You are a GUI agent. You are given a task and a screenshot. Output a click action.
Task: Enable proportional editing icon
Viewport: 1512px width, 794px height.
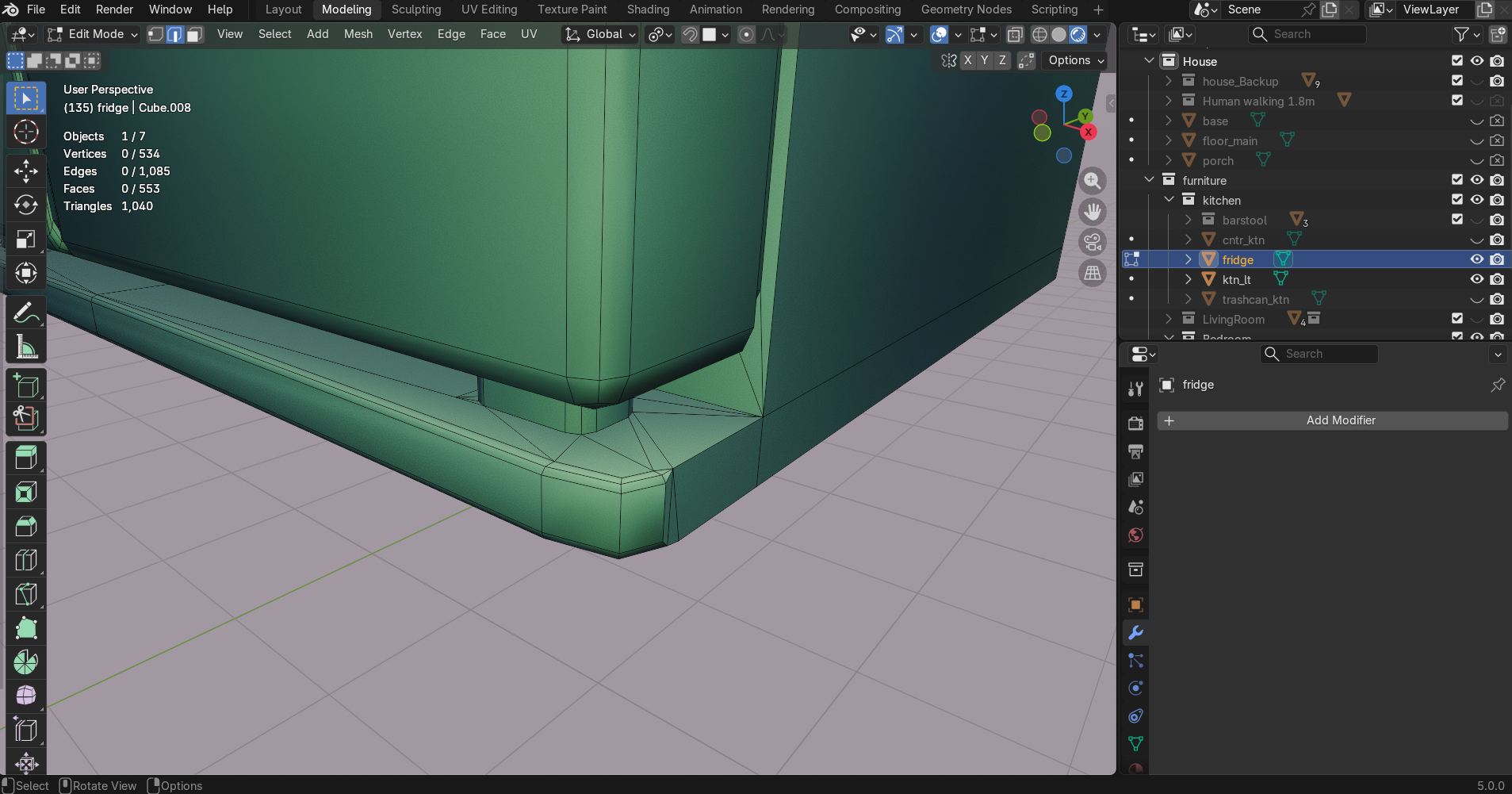pyautogui.click(x=746, y=34)
